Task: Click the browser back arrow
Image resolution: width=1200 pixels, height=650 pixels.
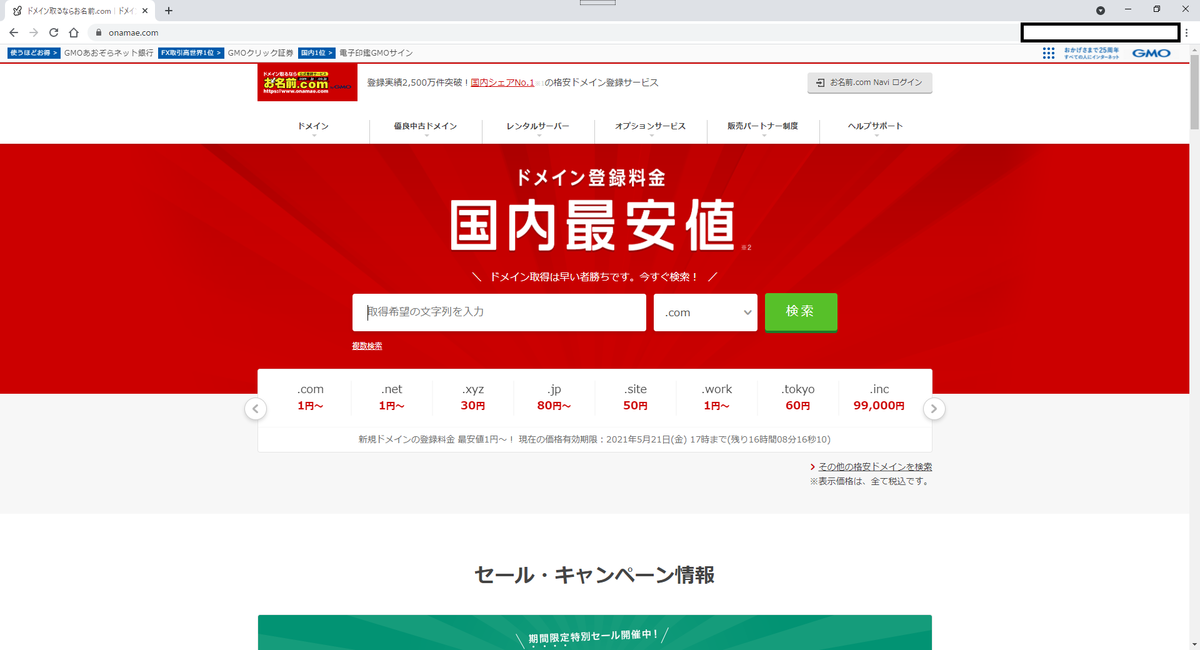Action: pos(13,32)
